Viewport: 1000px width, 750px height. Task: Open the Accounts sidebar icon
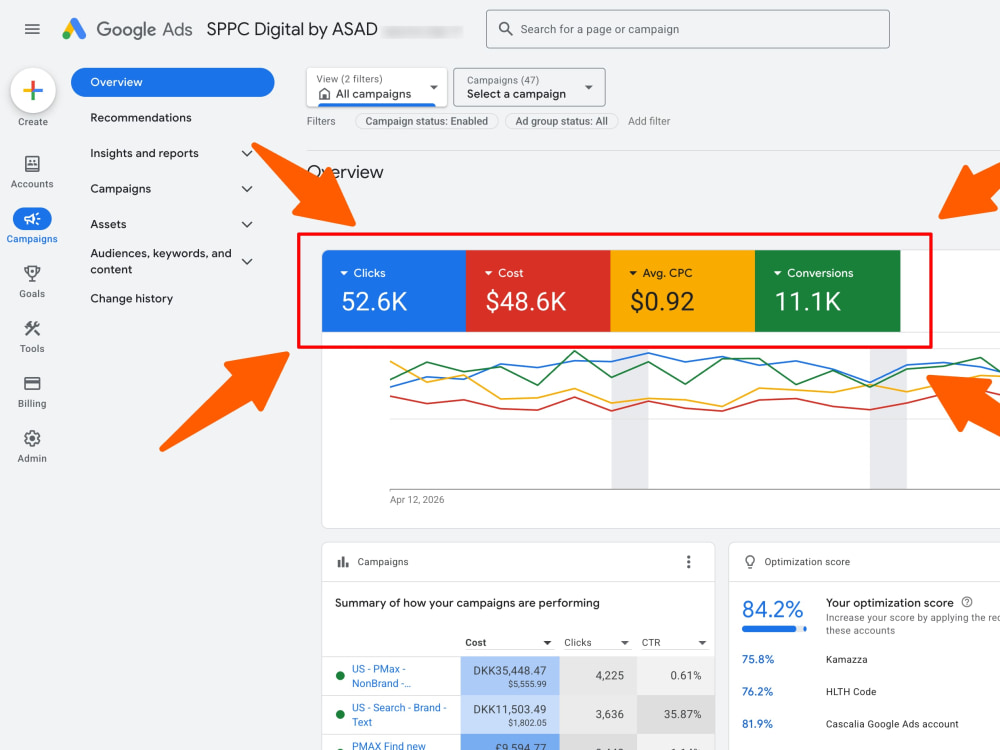(32, 164)
